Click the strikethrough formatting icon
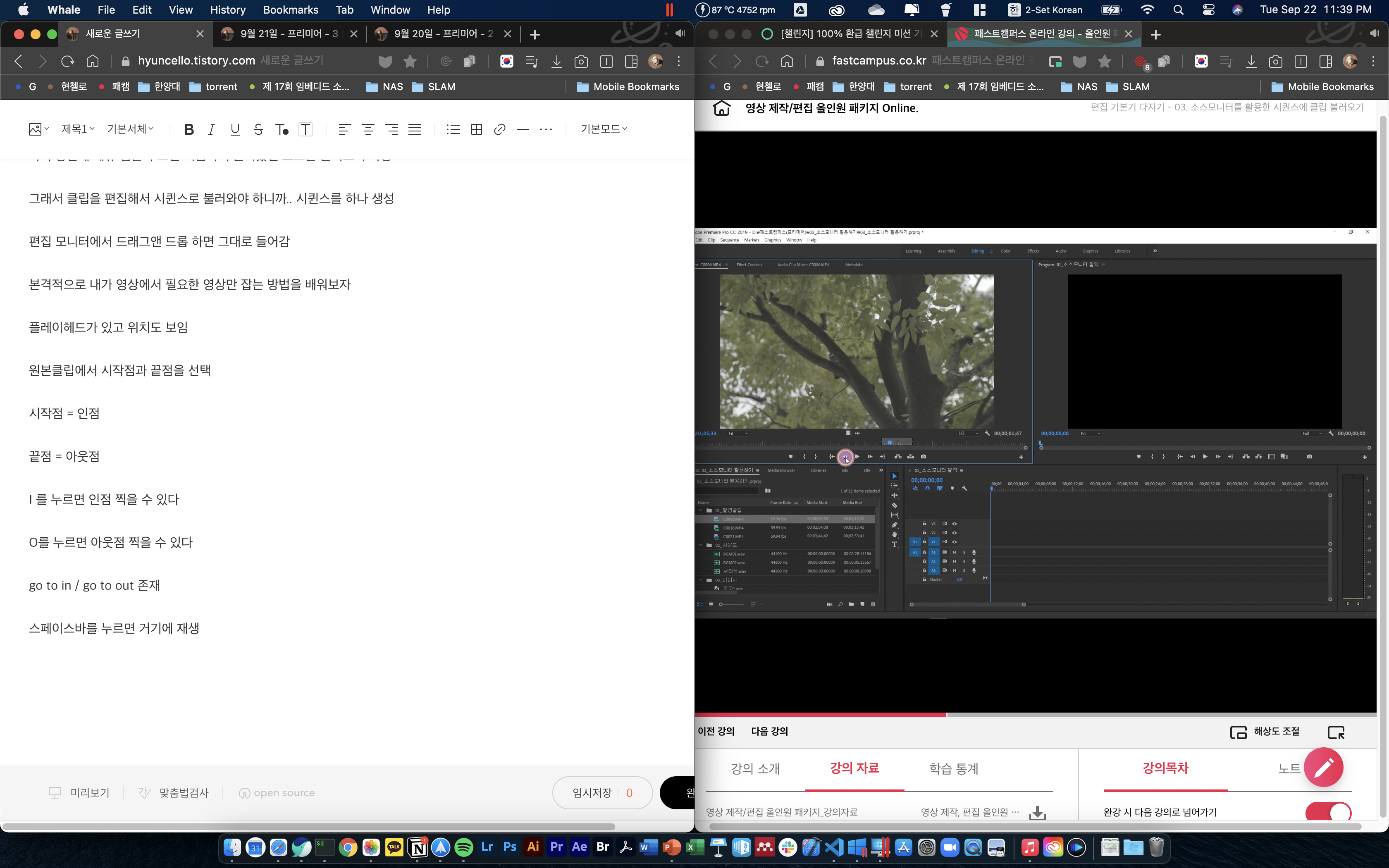The image size is (1389, 868). 258,130
